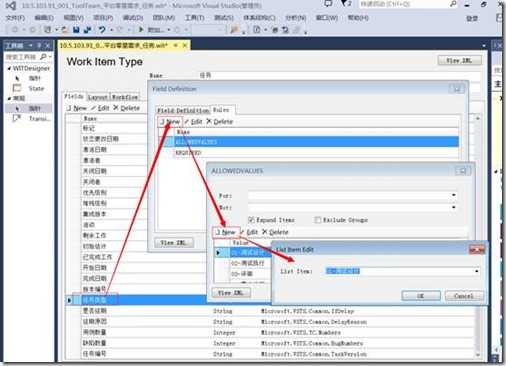Click Edit in Work Item fields toolbar
This screenshot has height=366, width=506.
[100, 108]
